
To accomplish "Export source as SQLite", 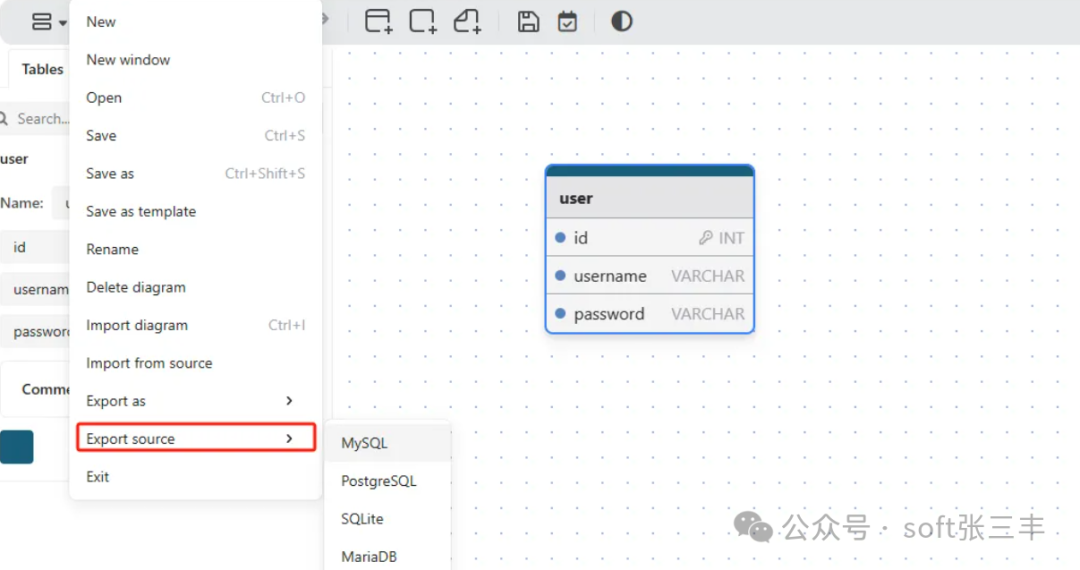I will (x=388, y=519).
